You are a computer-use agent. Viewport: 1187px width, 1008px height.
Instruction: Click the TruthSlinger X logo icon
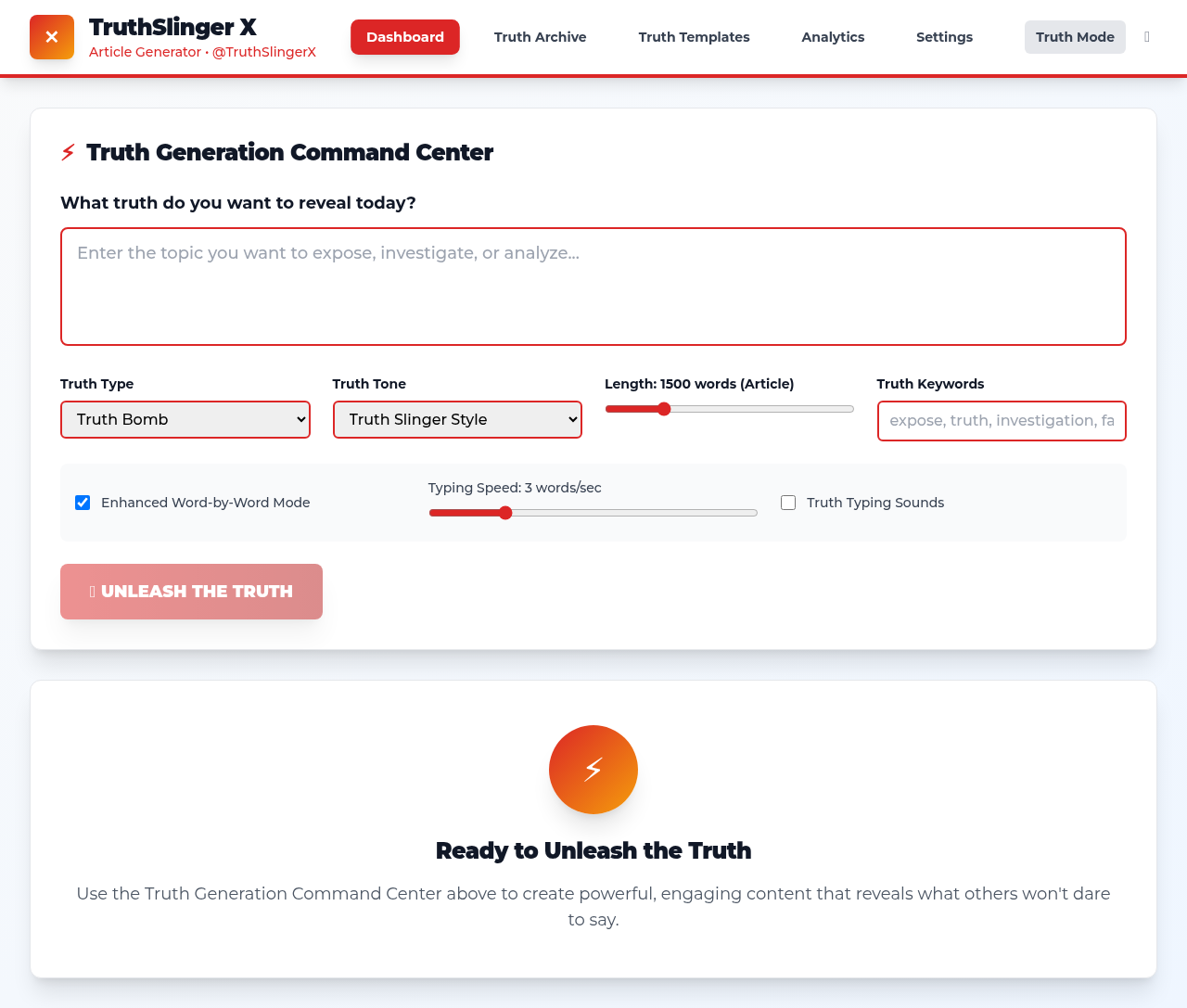(51, 37)
